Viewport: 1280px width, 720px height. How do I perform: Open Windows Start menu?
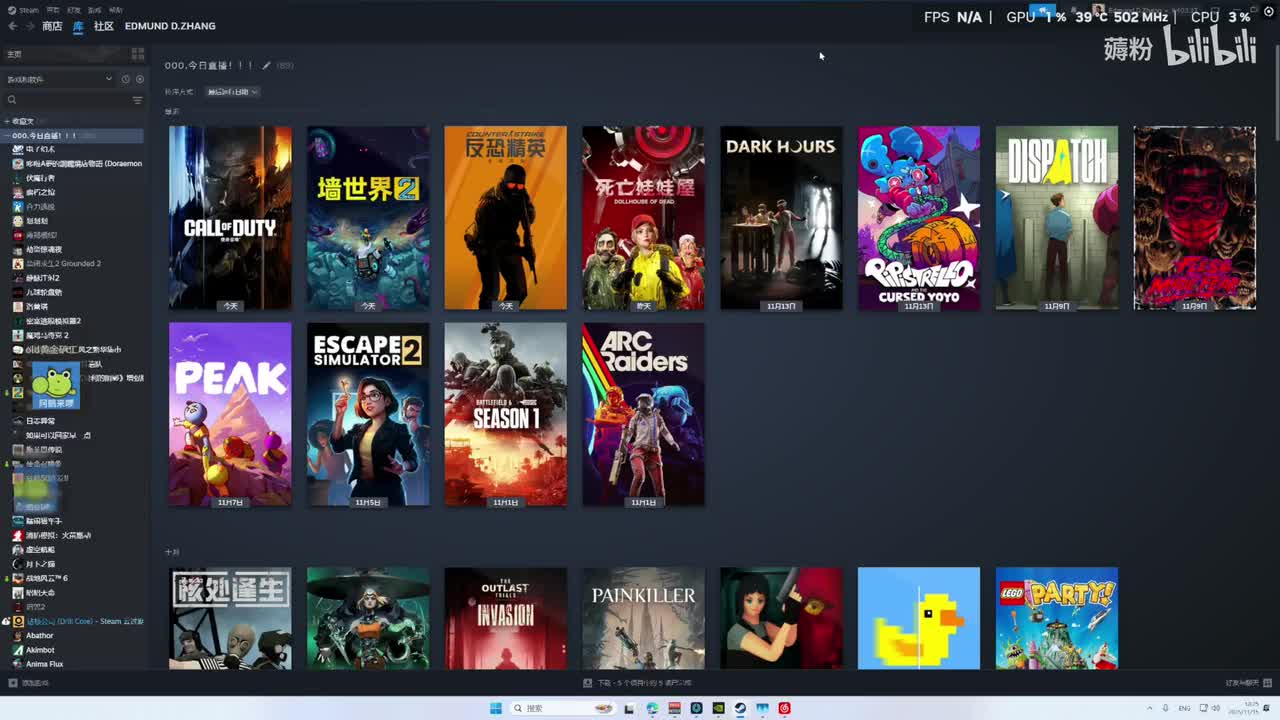(x=495, y=708)
